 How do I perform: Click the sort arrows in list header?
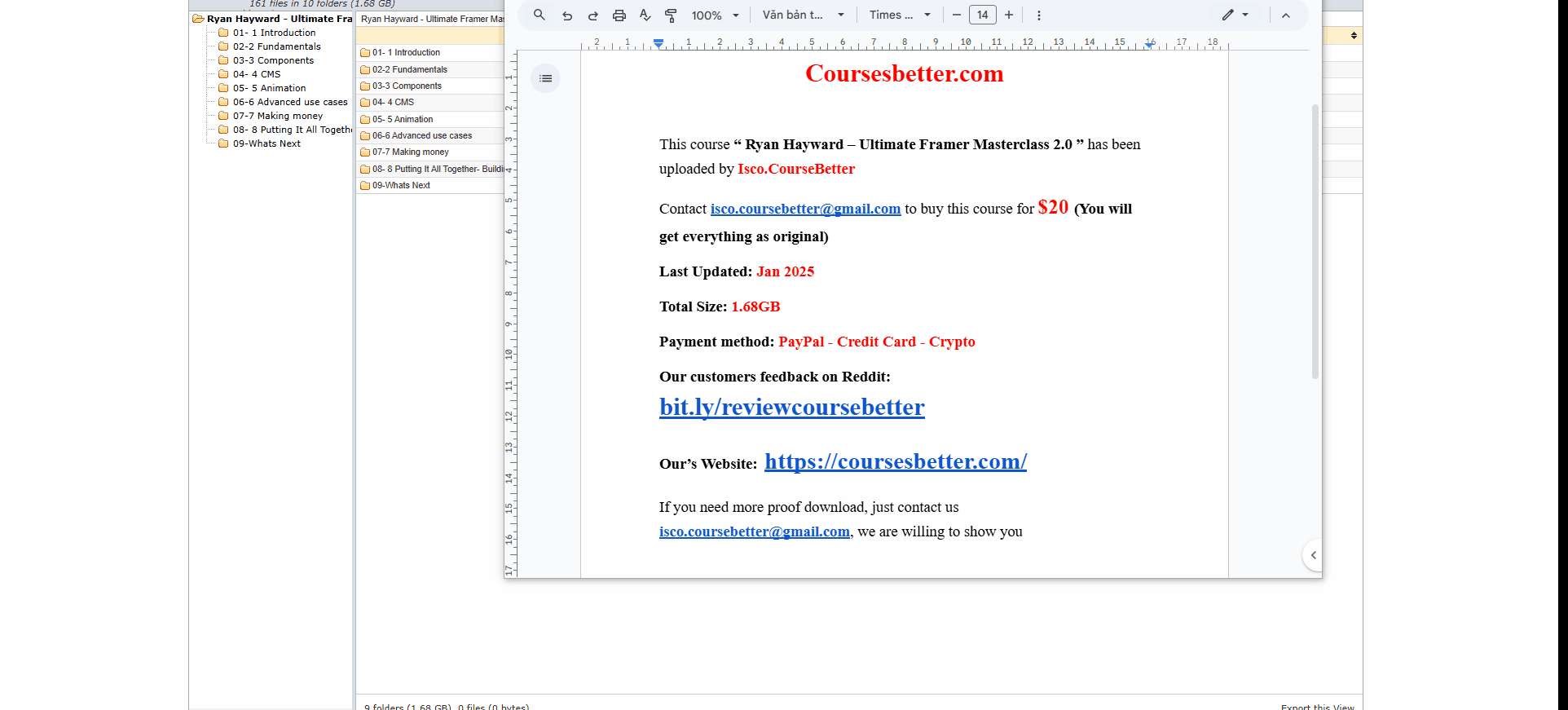(1354, 35)
